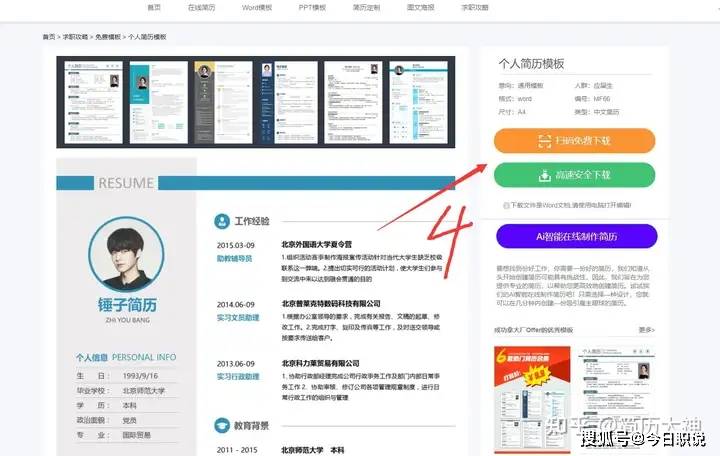Click the 工作经验 person icon in resume
Screen dimensions: 720x456
(x=222, y=221)
